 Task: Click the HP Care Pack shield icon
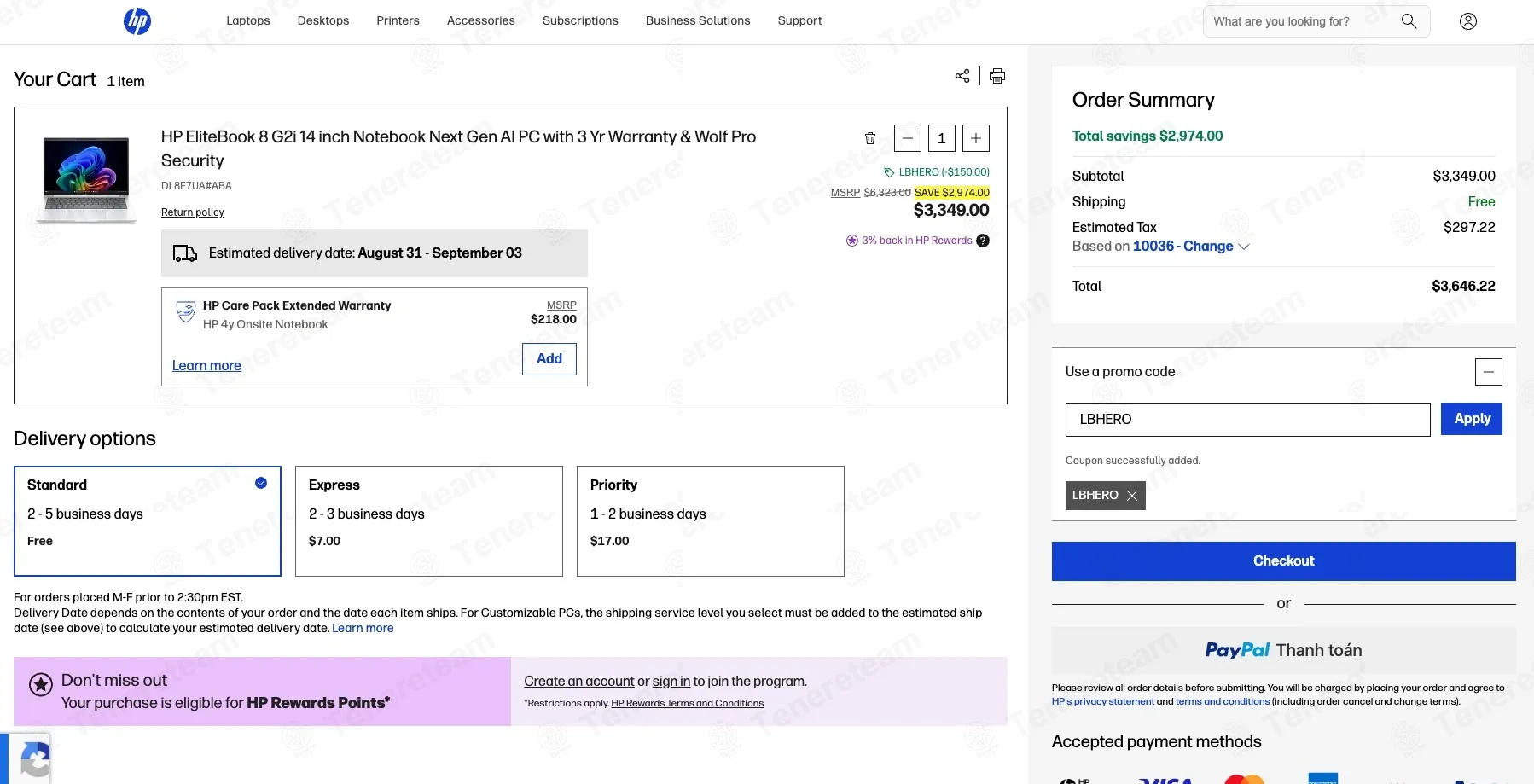tap(185, 311)
